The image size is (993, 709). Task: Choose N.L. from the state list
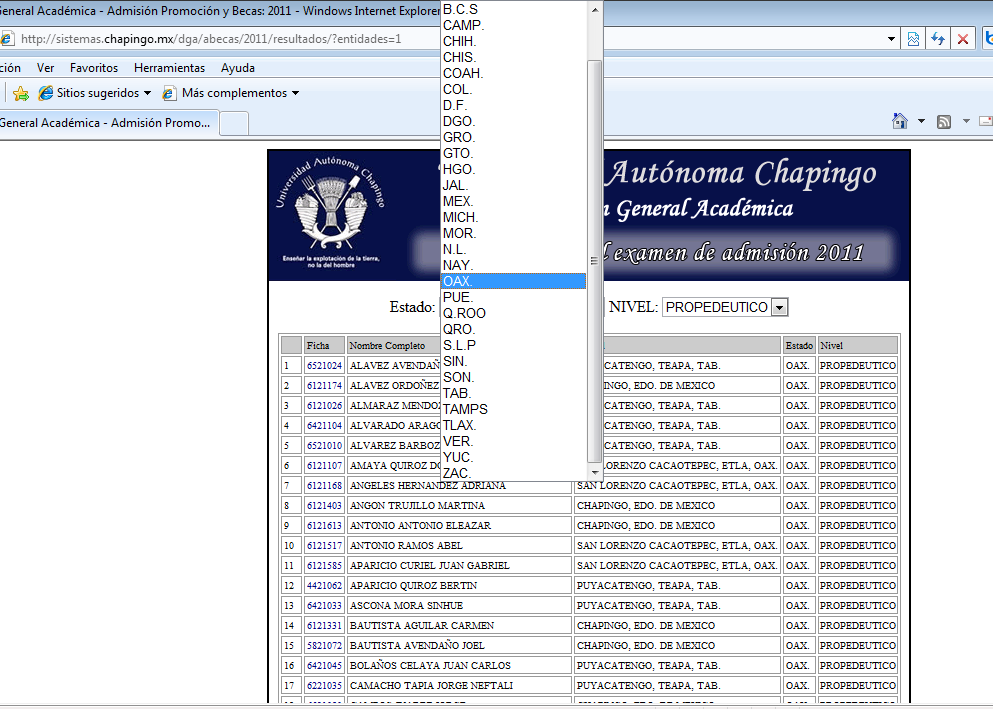tap(513, 249)
